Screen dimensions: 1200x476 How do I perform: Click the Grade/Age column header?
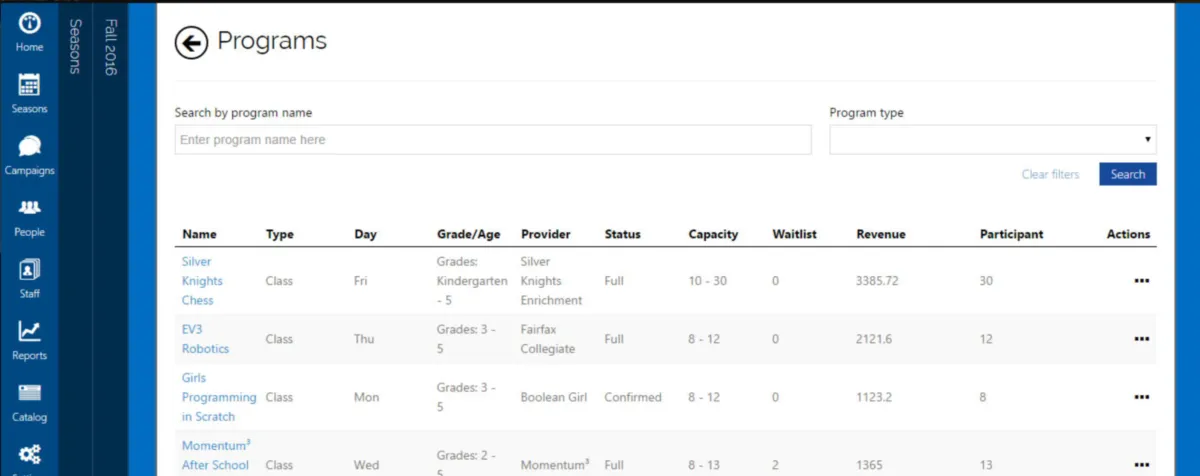[469, 234]
